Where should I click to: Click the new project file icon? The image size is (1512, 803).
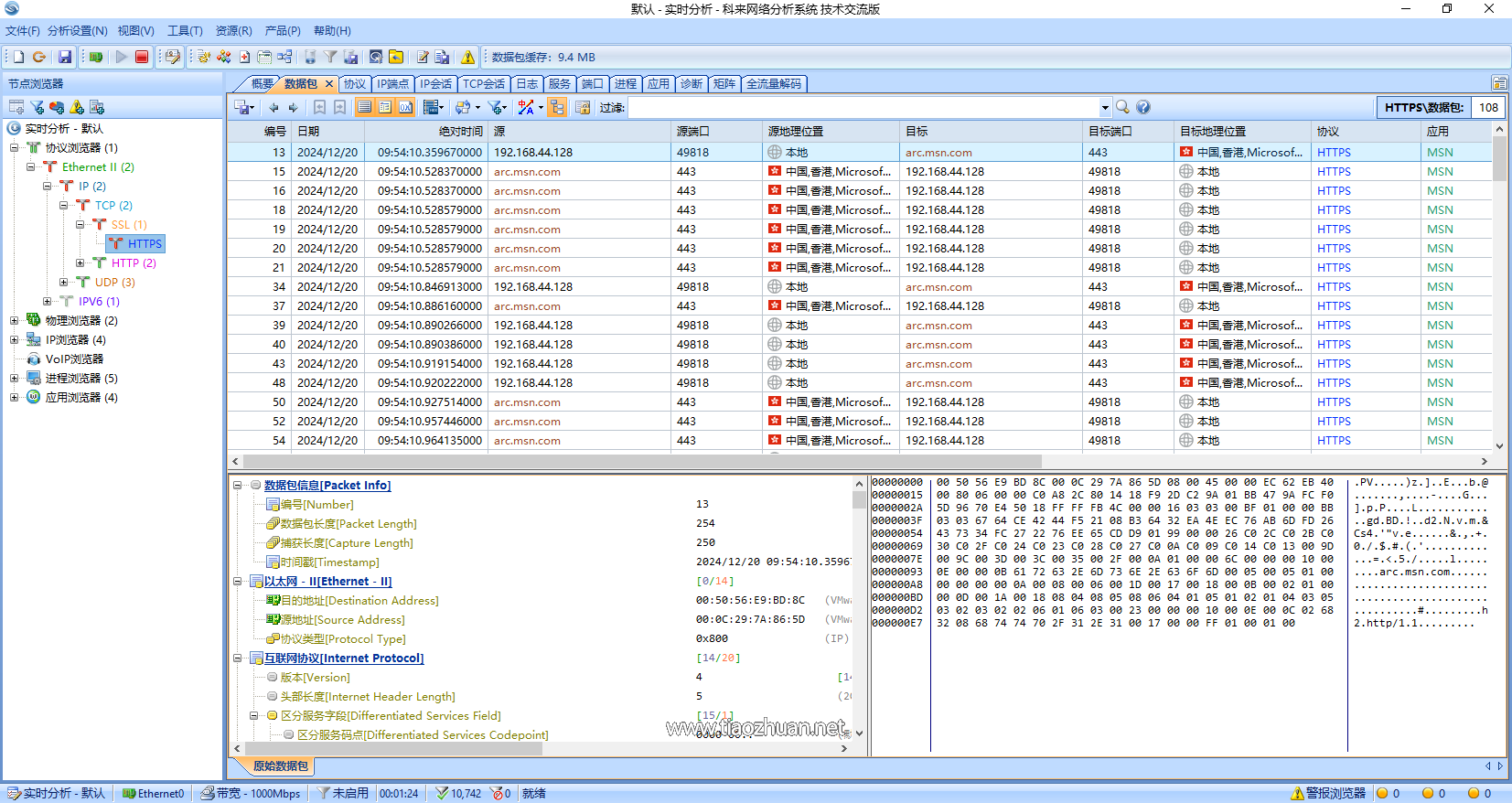(x=18, y=57)
